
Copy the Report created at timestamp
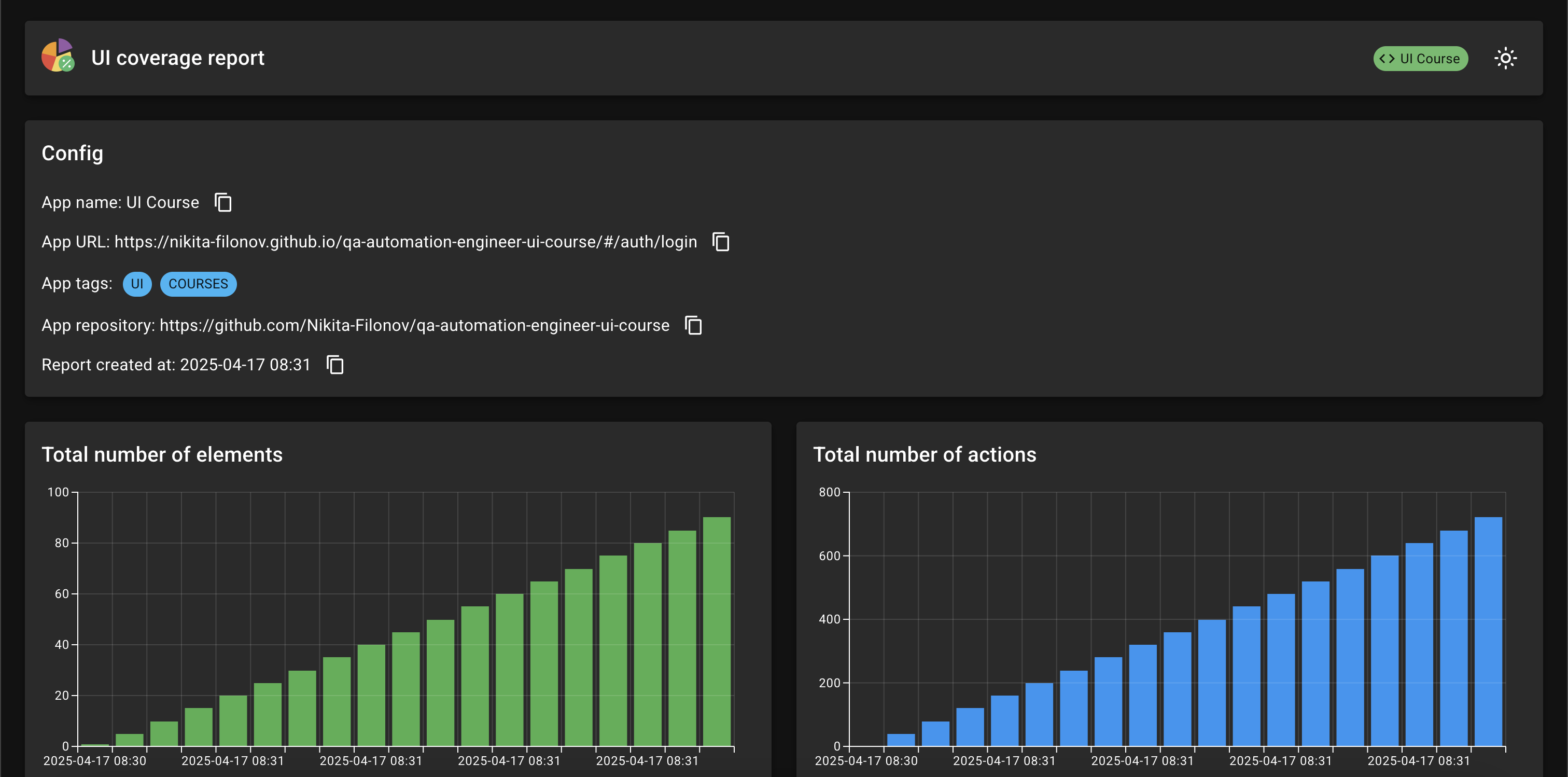335,365
